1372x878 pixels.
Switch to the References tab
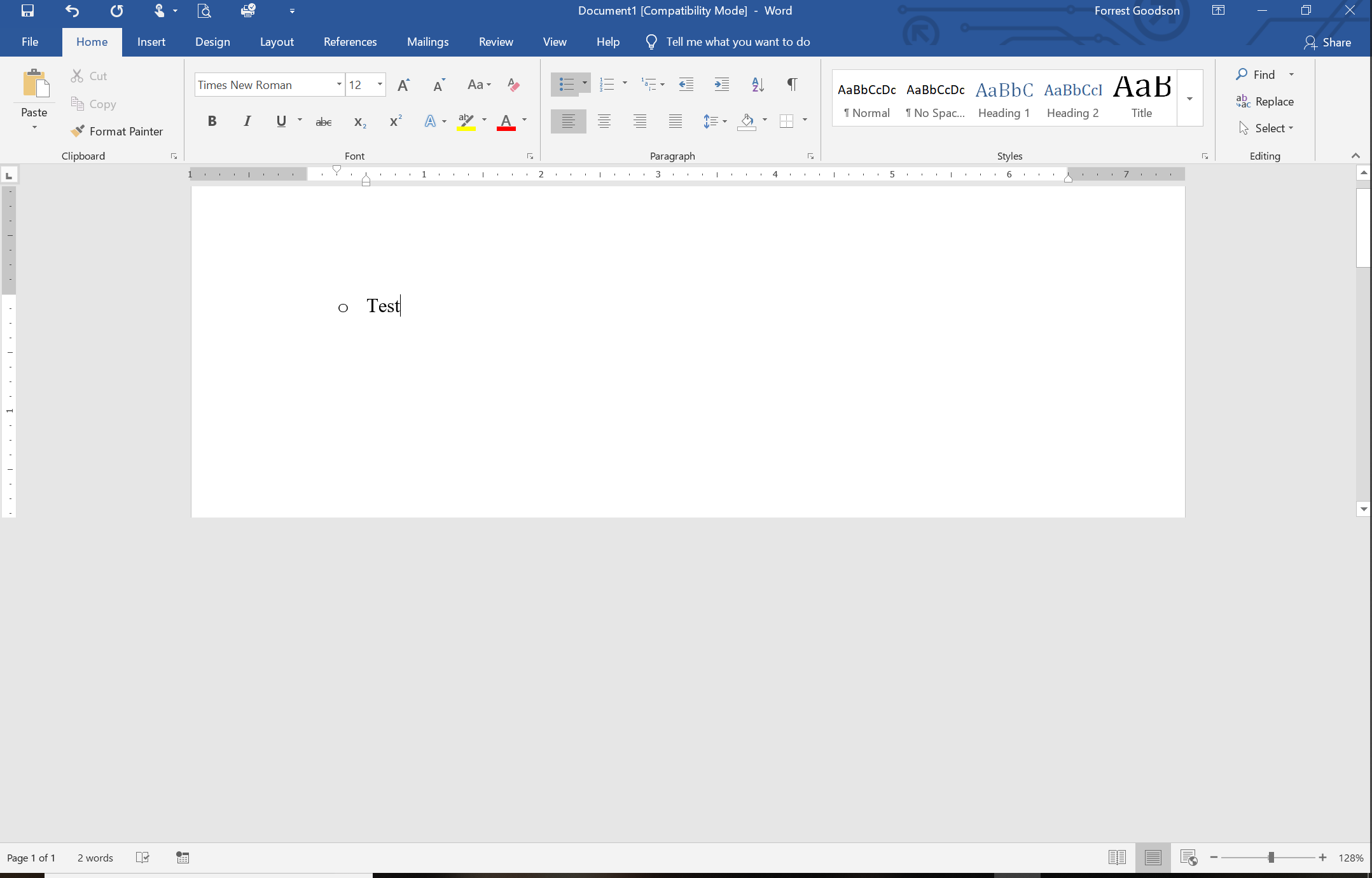coord(350,42)
